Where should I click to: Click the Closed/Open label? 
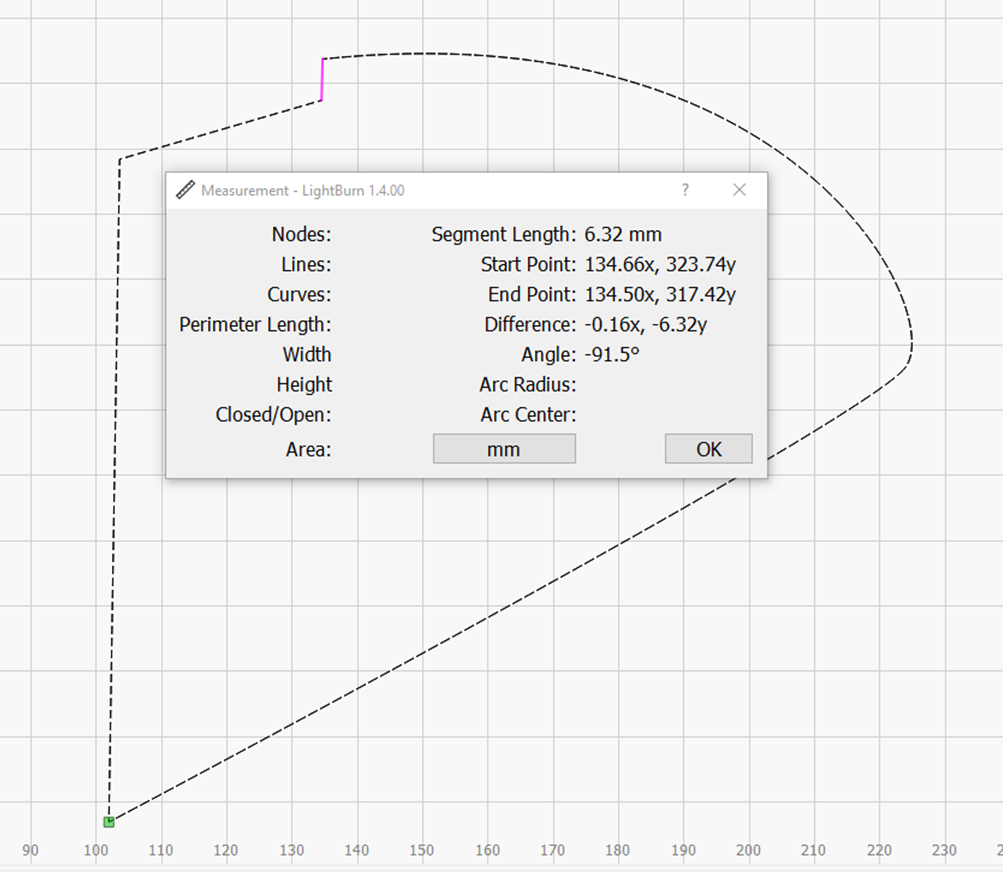tap(273, 415)
